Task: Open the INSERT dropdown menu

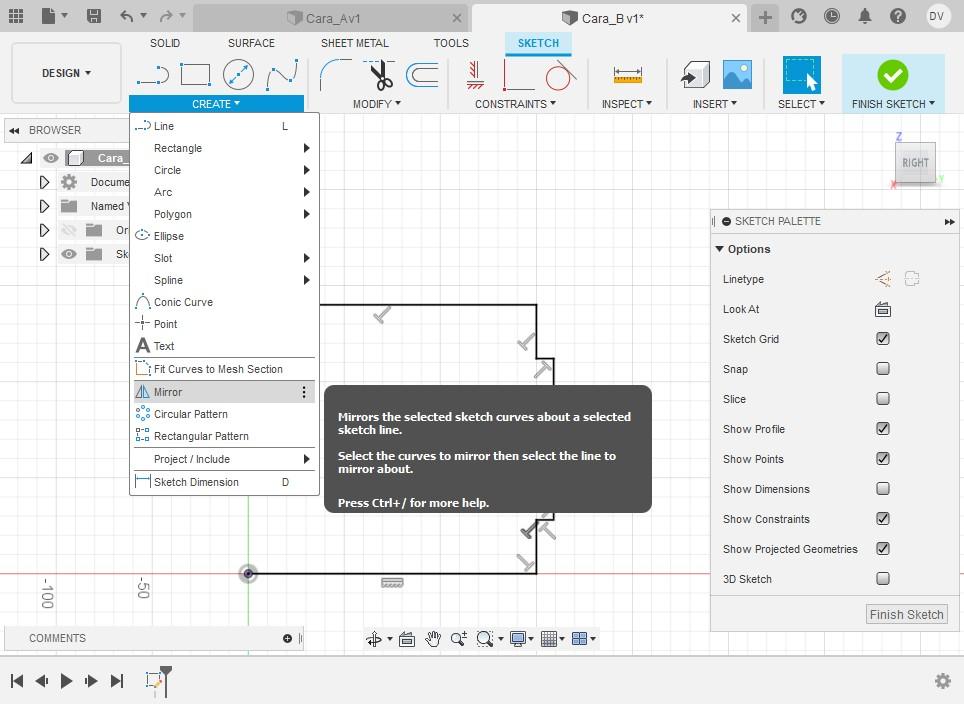Action: pos(714,104)
